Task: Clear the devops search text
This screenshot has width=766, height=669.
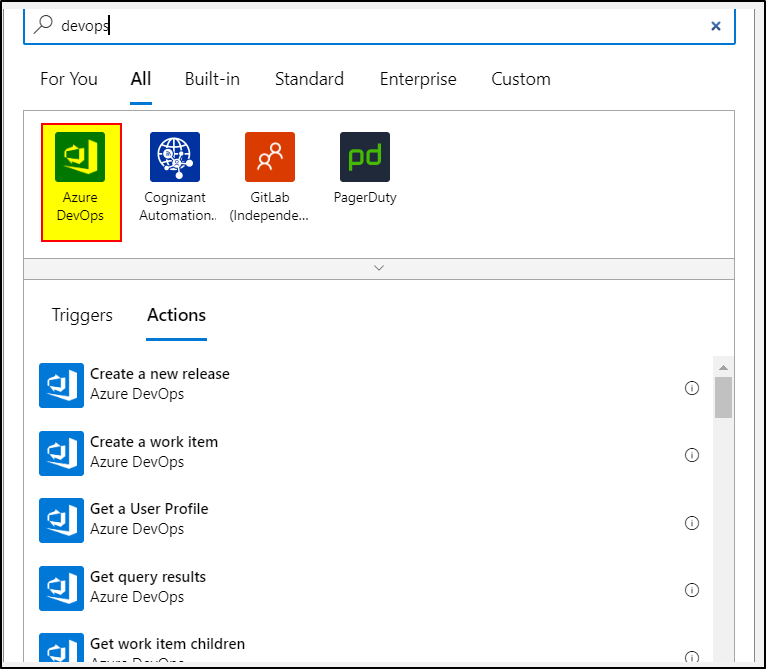Action: coord(716,26)
